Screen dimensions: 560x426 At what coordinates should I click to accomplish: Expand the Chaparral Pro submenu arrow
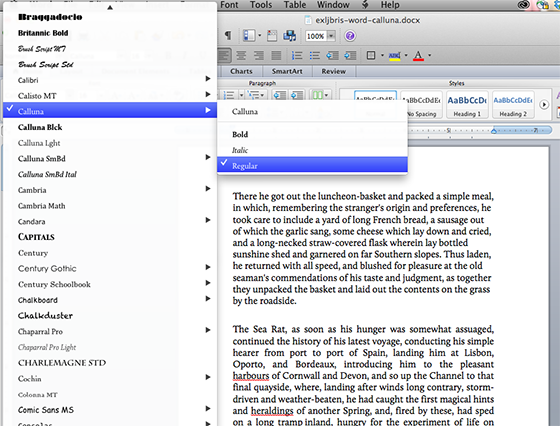coord(208,330)
